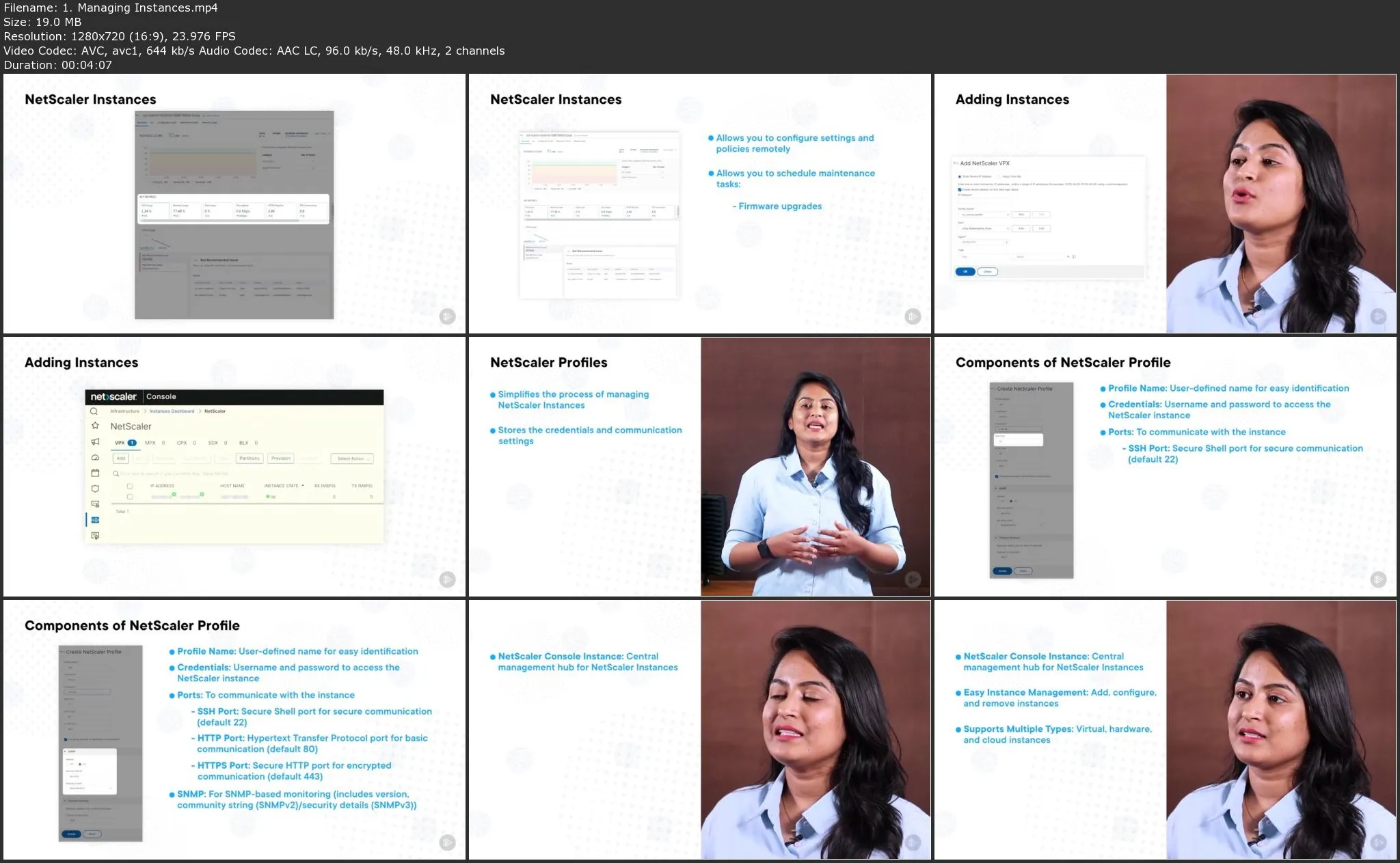The height and width of the screenshot is (863, 1400).
Task: Click the Instances Dashboard breadcrumb link
Action: (x=172, y=411)
